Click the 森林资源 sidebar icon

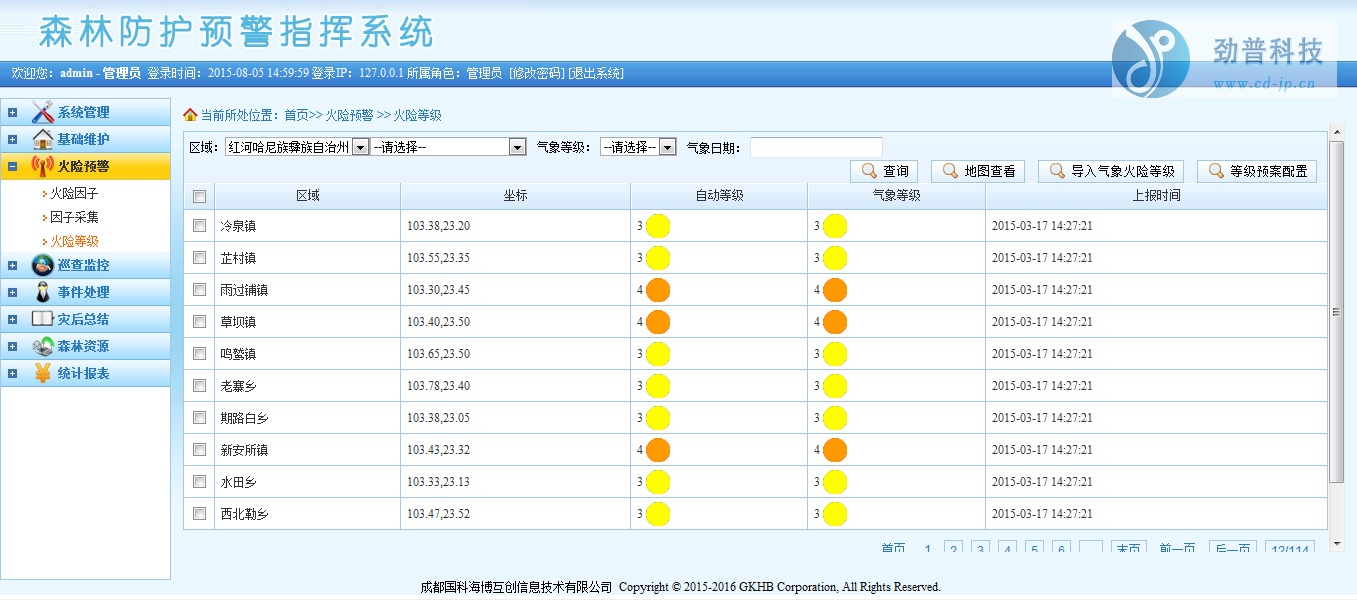pos(42,346)
